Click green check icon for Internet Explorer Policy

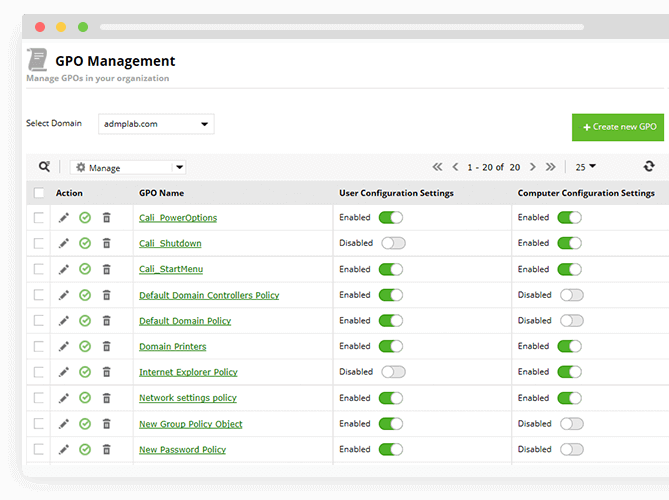click(x=85, y=372)
